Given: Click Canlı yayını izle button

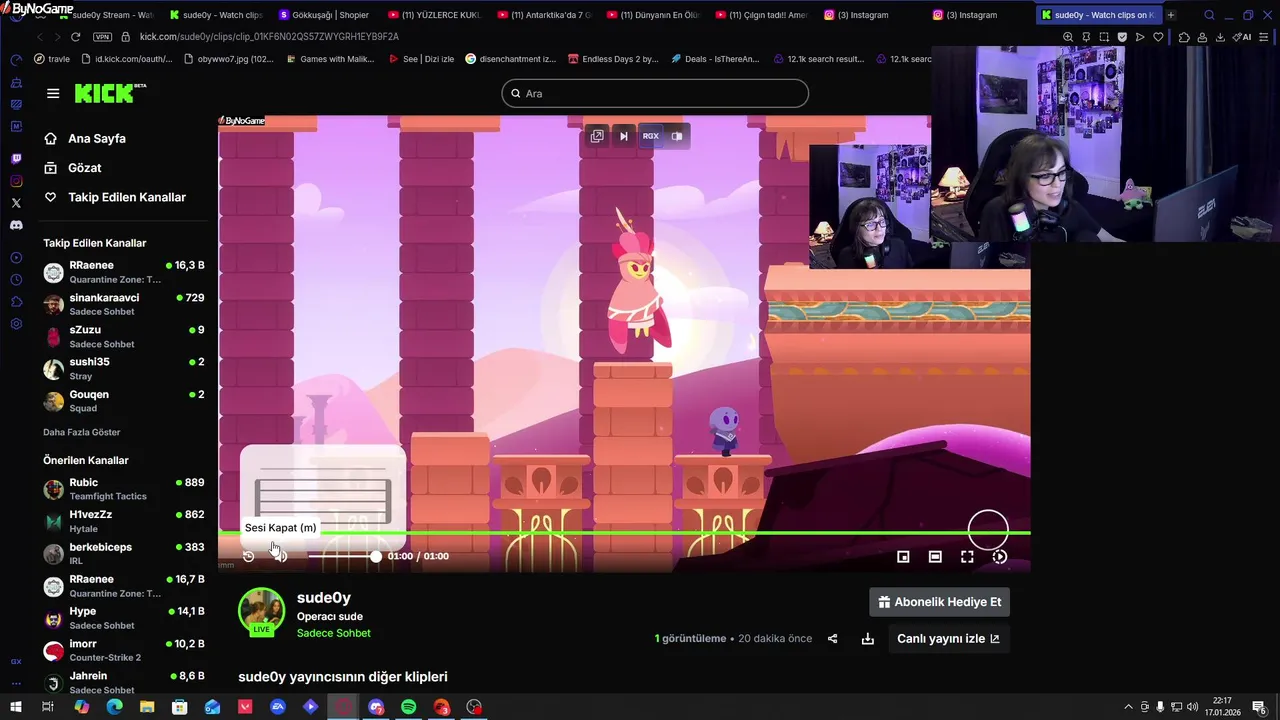Looking at the screenshot, I should pyautogui.click(x=948, y=639).
